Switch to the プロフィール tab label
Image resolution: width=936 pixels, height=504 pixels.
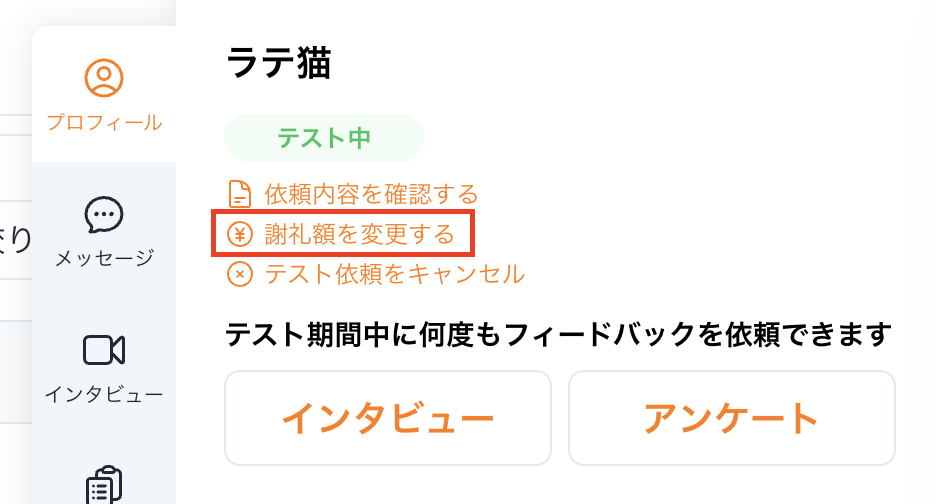[x=104, y=124]
